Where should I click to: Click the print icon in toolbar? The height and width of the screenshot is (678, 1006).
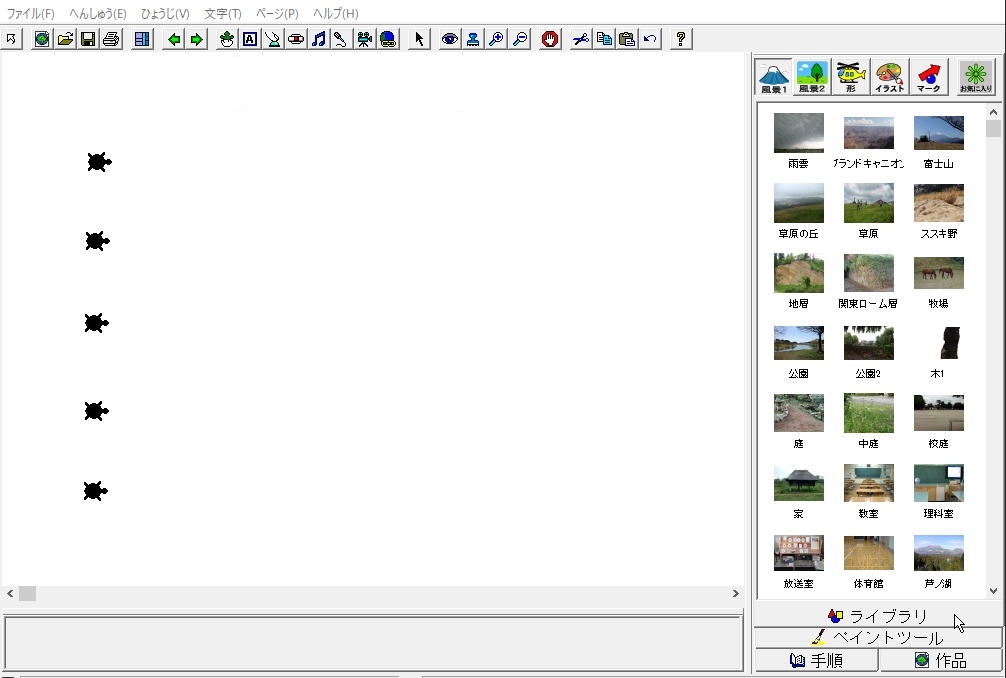(x=110, y=39)
